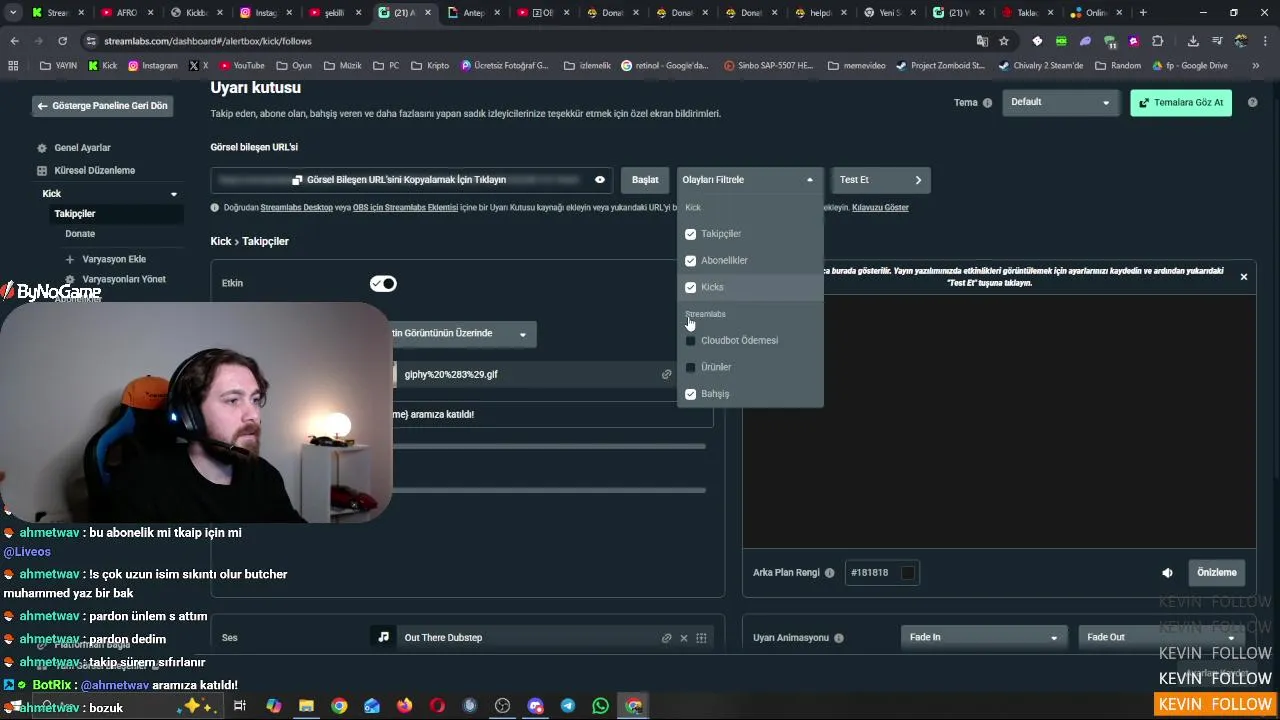
Task: Click Temalara Göz At button
Action: [1181, 102]
